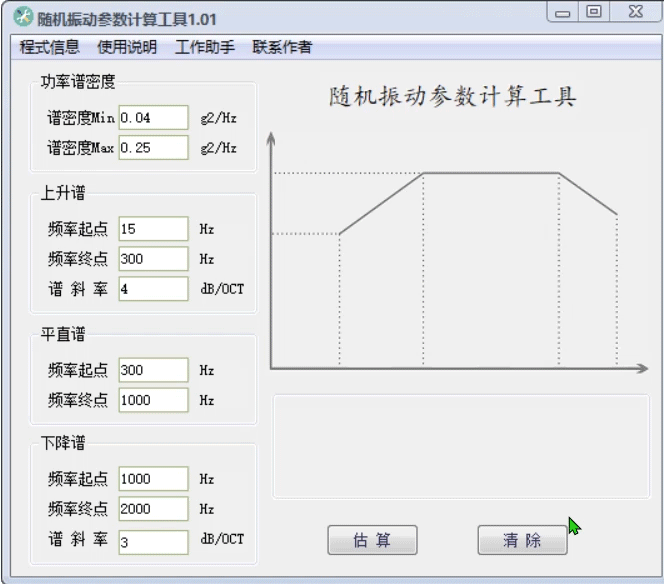Focus the 谱密度Max input field

(x=153, y=147)
